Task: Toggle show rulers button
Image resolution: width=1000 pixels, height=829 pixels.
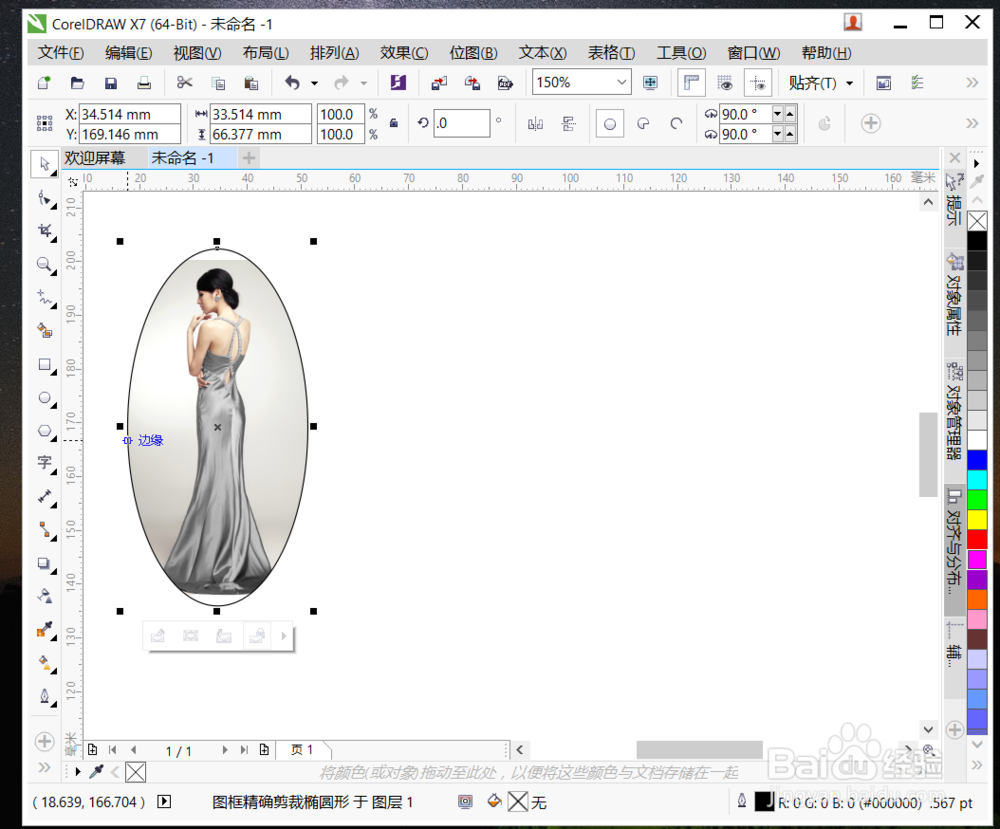Action: click(x=692, y=83)
